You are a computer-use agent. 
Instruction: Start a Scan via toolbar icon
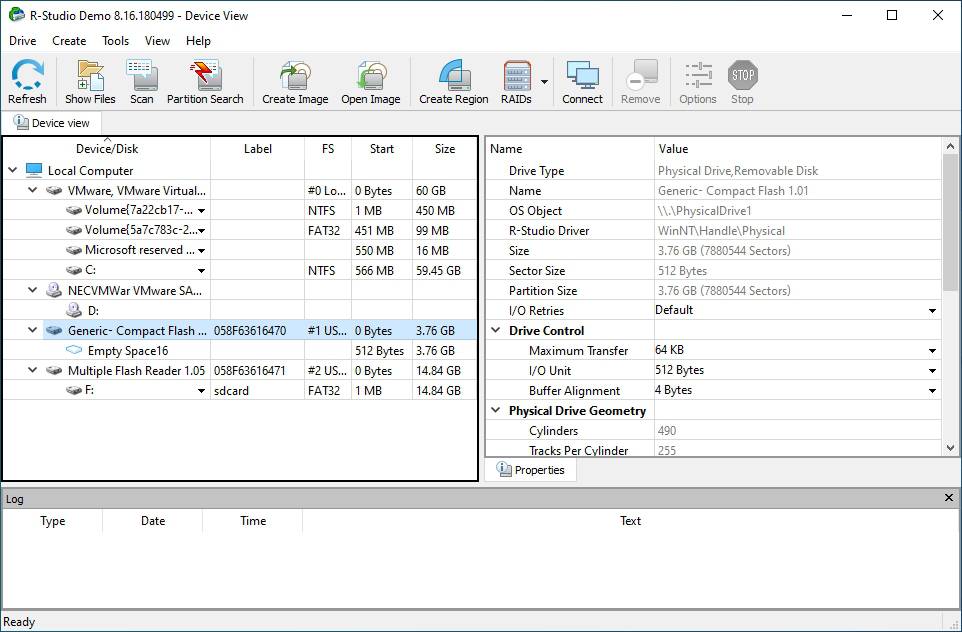tap(142, 75)
